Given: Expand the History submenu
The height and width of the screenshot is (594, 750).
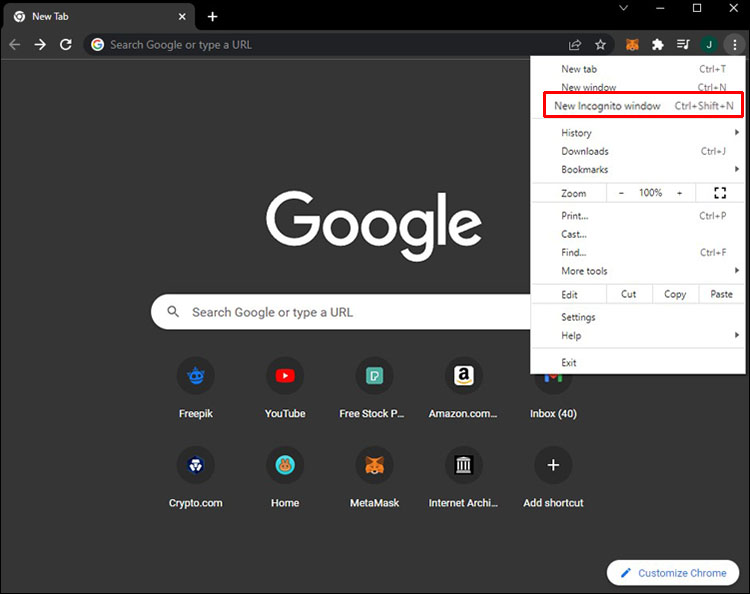Looking at the screenshot, I should click(638, 132).
